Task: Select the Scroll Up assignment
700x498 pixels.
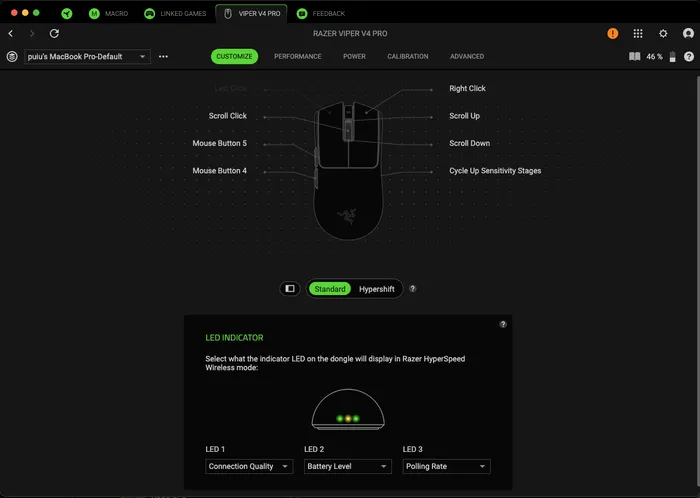Action: [x=464, y=116]
